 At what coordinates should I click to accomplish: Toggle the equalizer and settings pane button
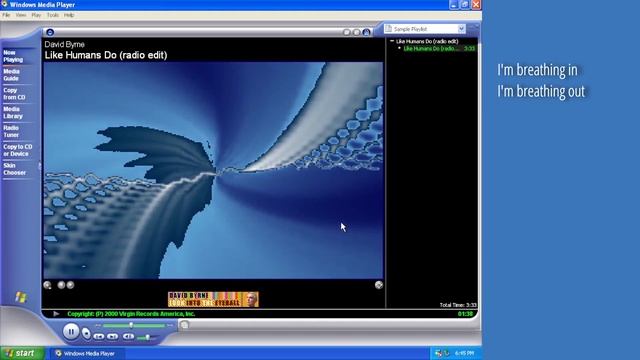[347, 32]
